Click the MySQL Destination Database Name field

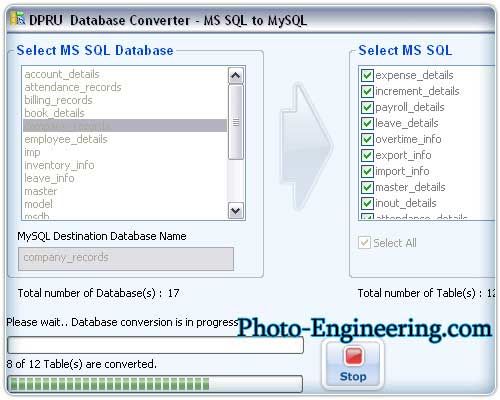(126, 258)
